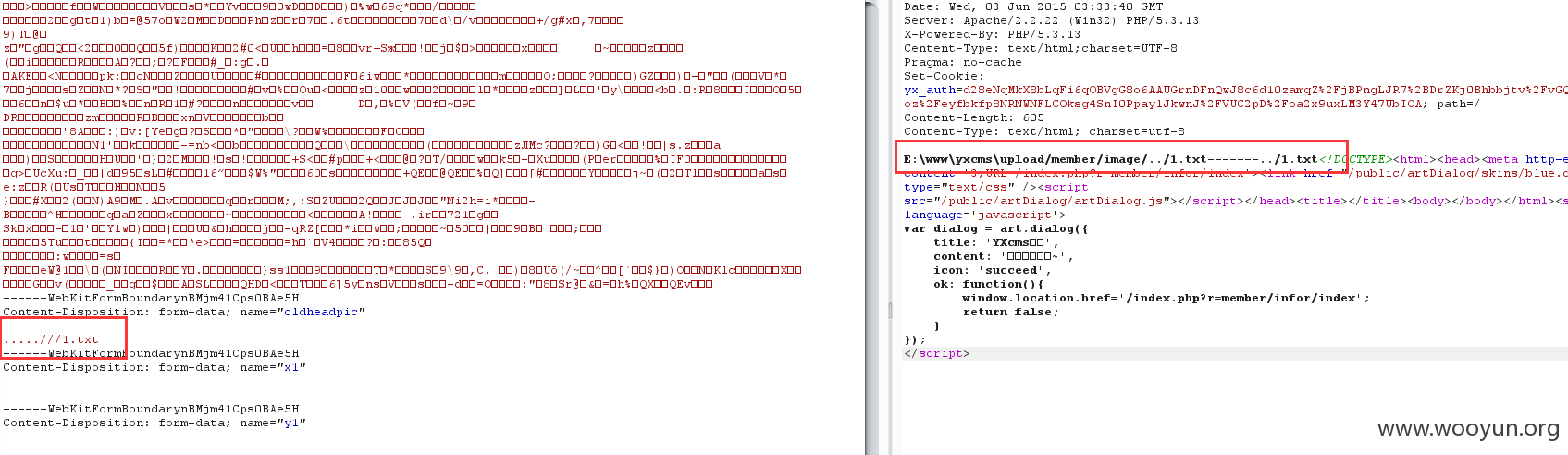The image size is (1568, 455).
Task: Click the 'Server: Apache/2.2.22 (Win32)' header line
Action: pos(1051,20)
